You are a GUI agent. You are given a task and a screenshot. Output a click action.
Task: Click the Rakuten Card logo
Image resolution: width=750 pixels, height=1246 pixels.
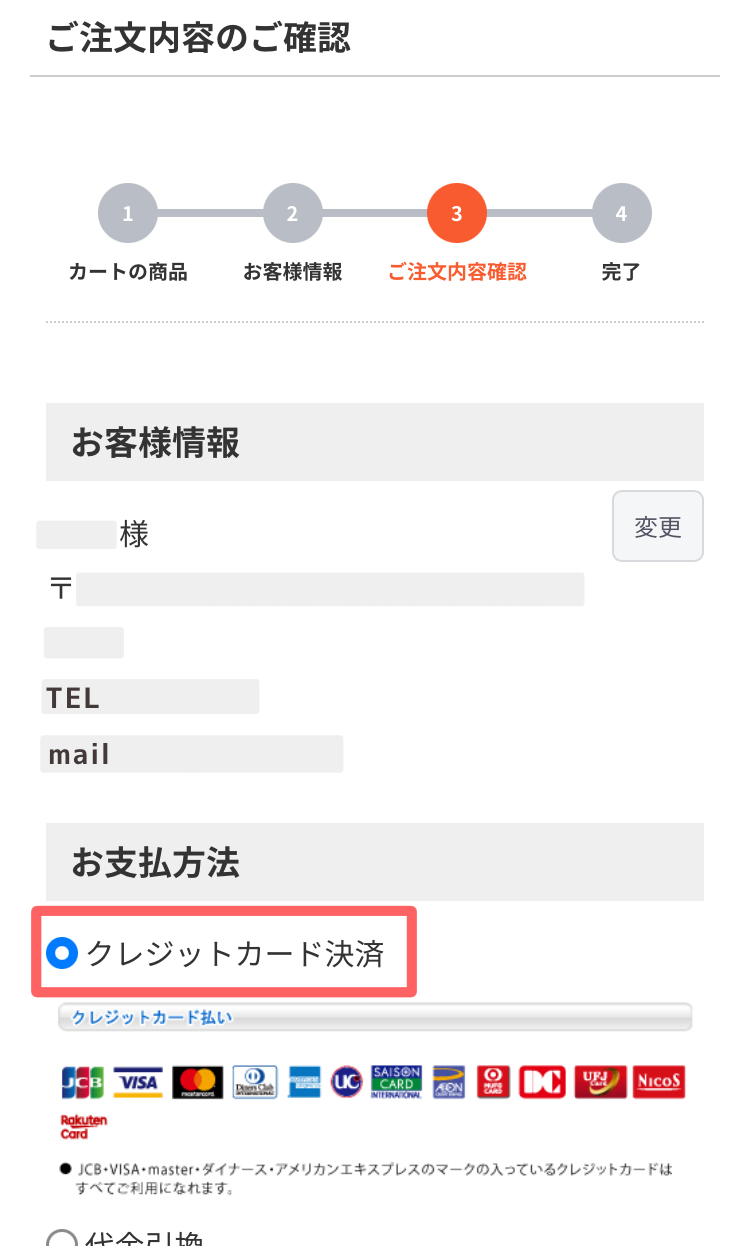[x=83, y=1127]
